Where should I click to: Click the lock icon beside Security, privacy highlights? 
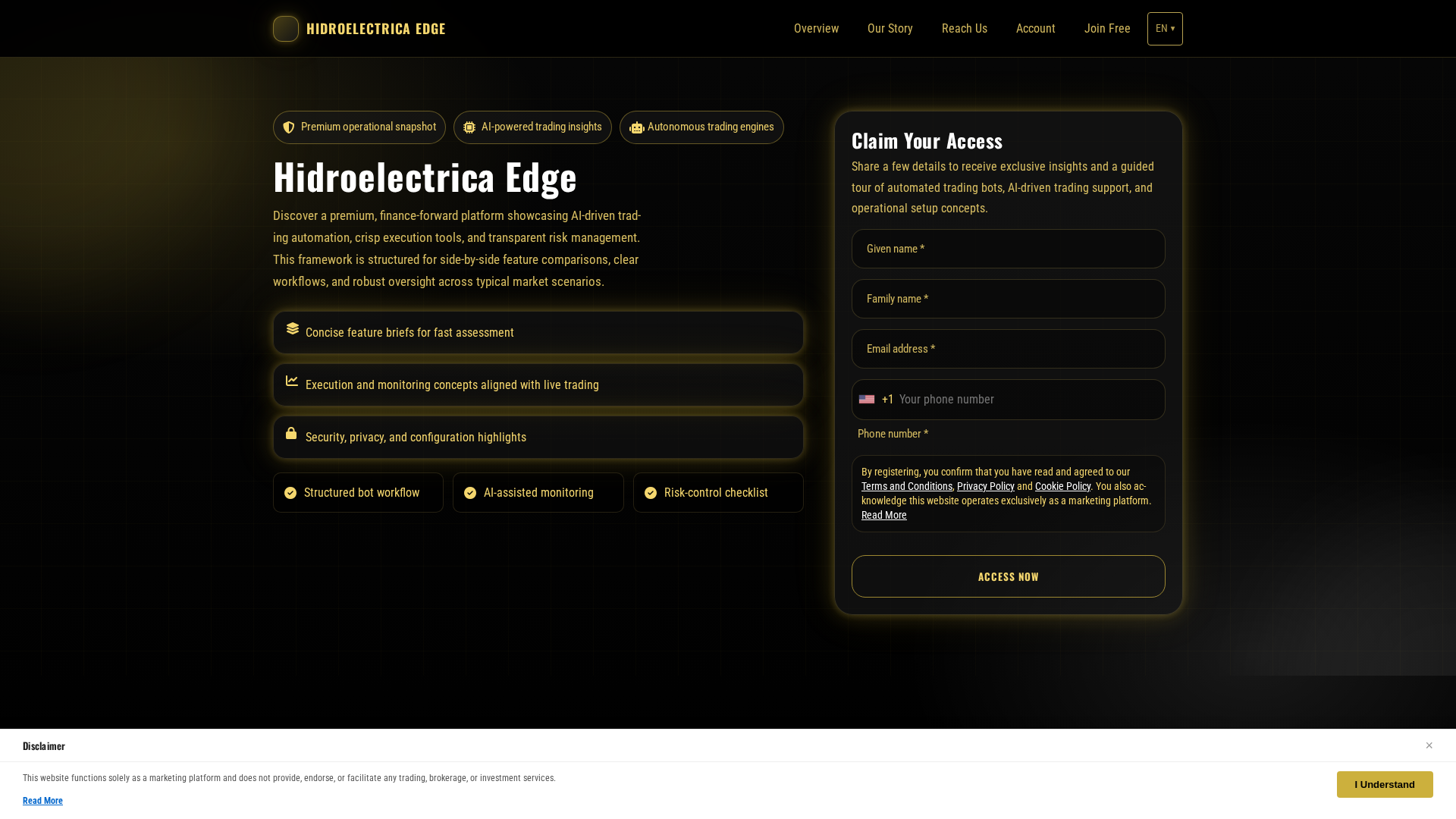click(291, 433)
